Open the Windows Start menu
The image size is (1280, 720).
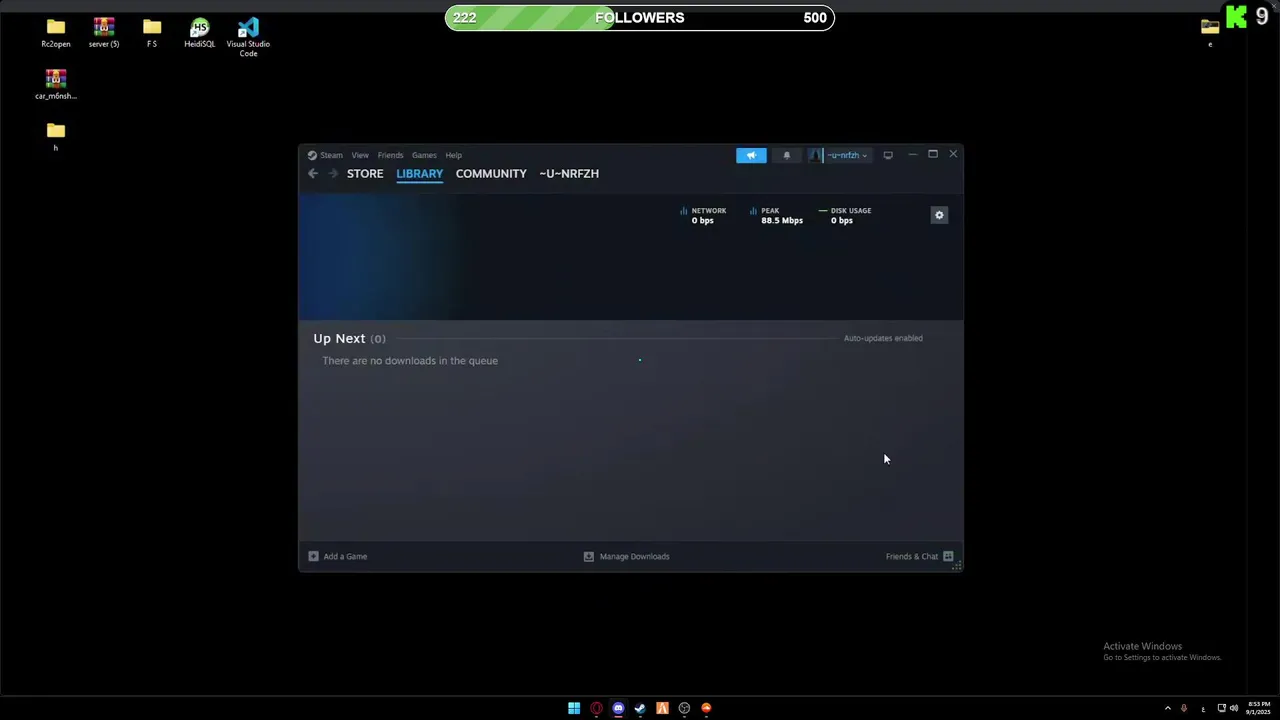(574, 708)
